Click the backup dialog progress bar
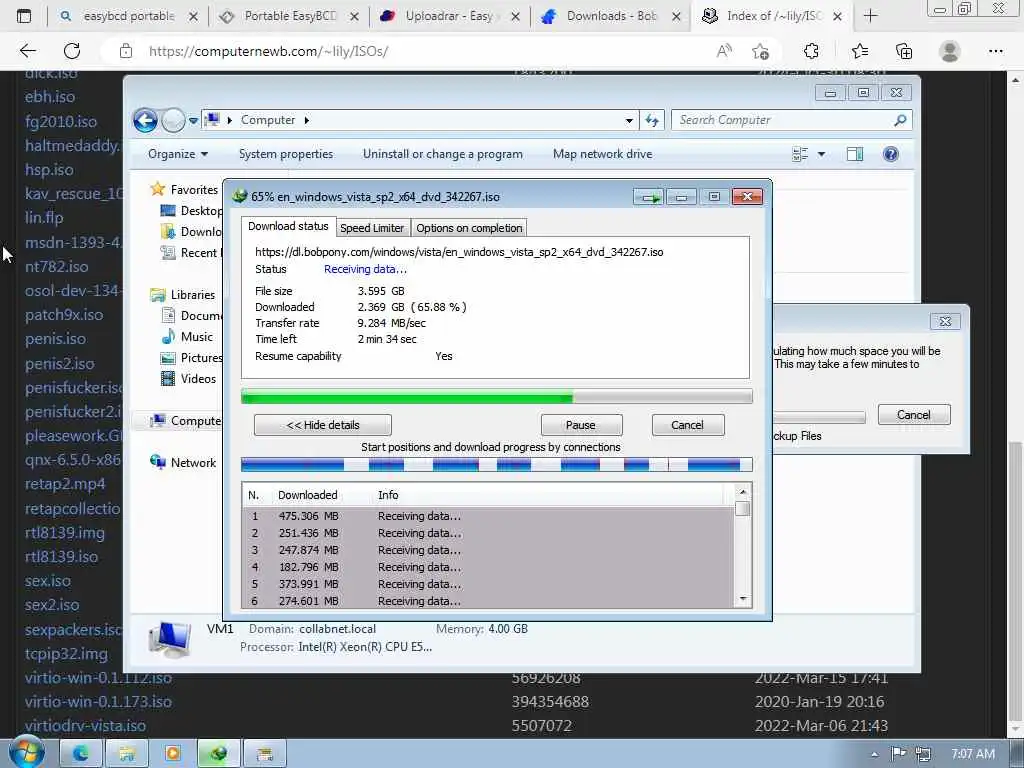This screenshot has width=1024, height=768. coord(819,417)
